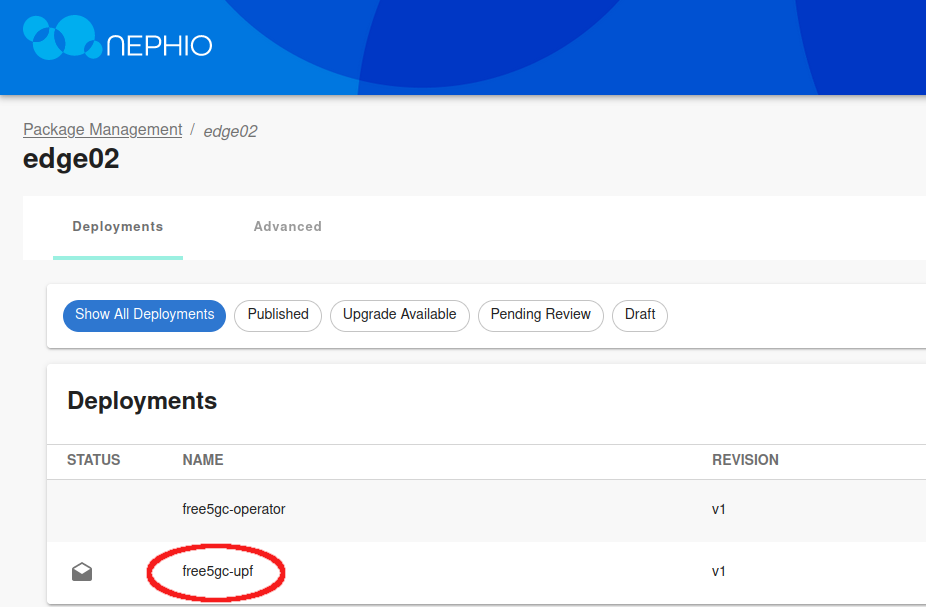This screenshot has height=607, width=926.
Task: Click the v1 revision of free5gc-operator
Action: pyautogui.click(x=719, y=509)
